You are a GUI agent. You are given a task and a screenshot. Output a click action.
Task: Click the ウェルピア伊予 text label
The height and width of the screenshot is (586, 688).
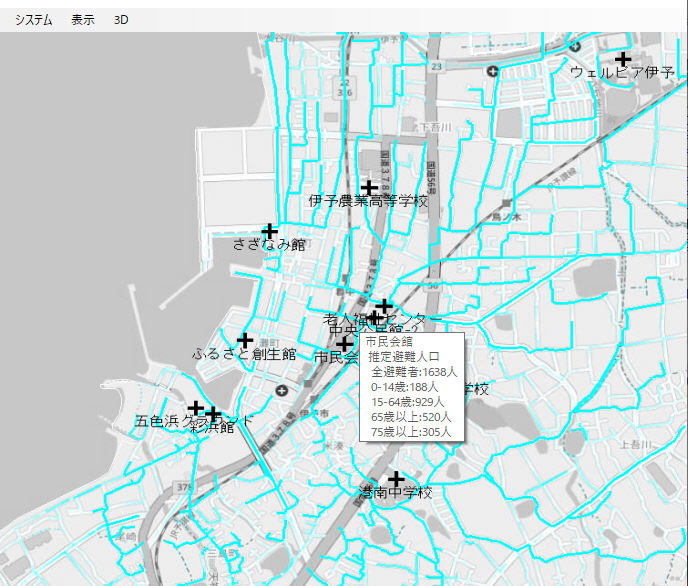622,73
